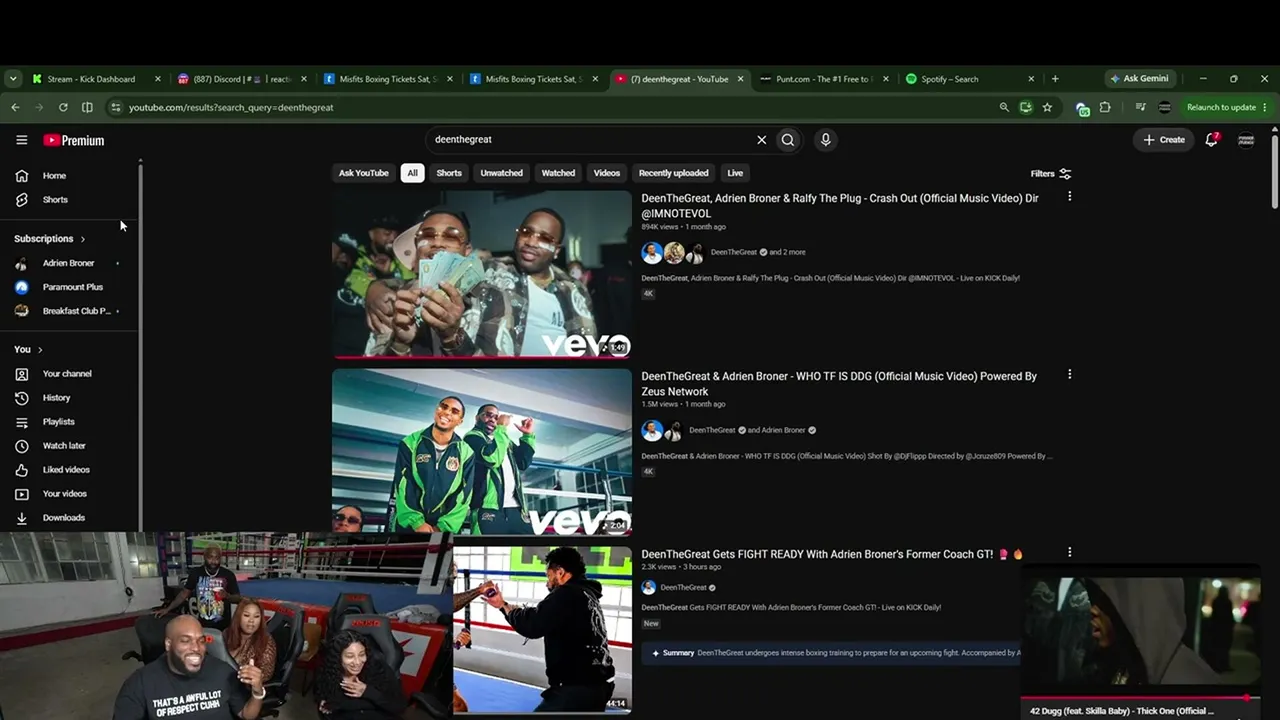Click the YouTube Premium logo

point(74,140)
